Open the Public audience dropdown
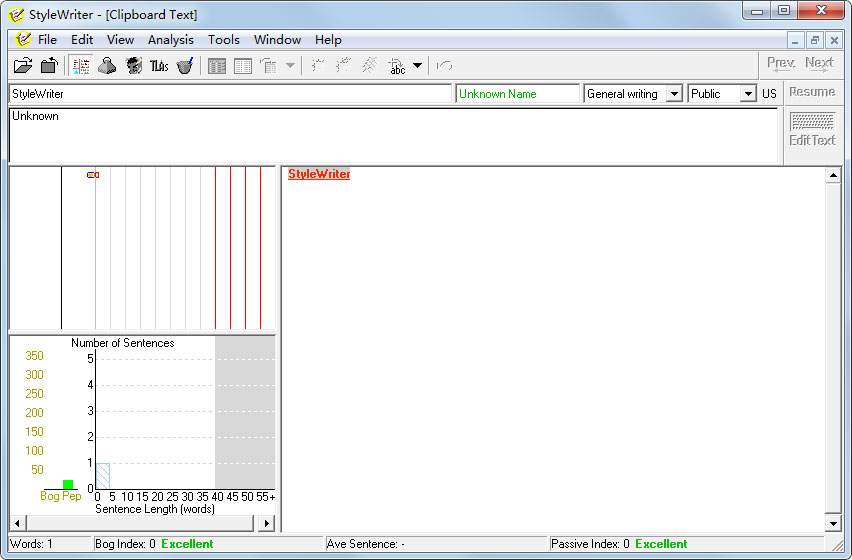 [747, 94]
